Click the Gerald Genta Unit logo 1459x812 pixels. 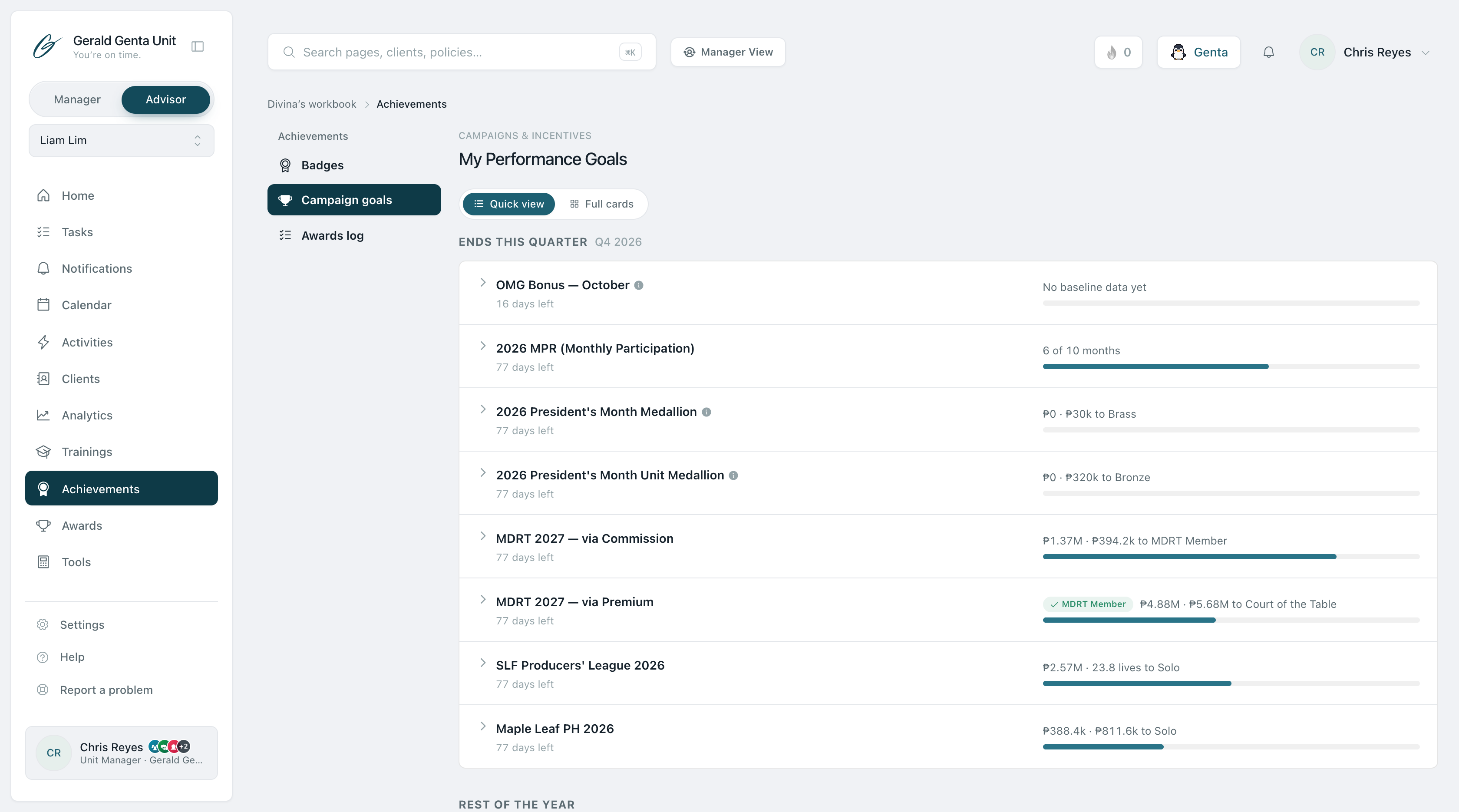click(48, 46)
